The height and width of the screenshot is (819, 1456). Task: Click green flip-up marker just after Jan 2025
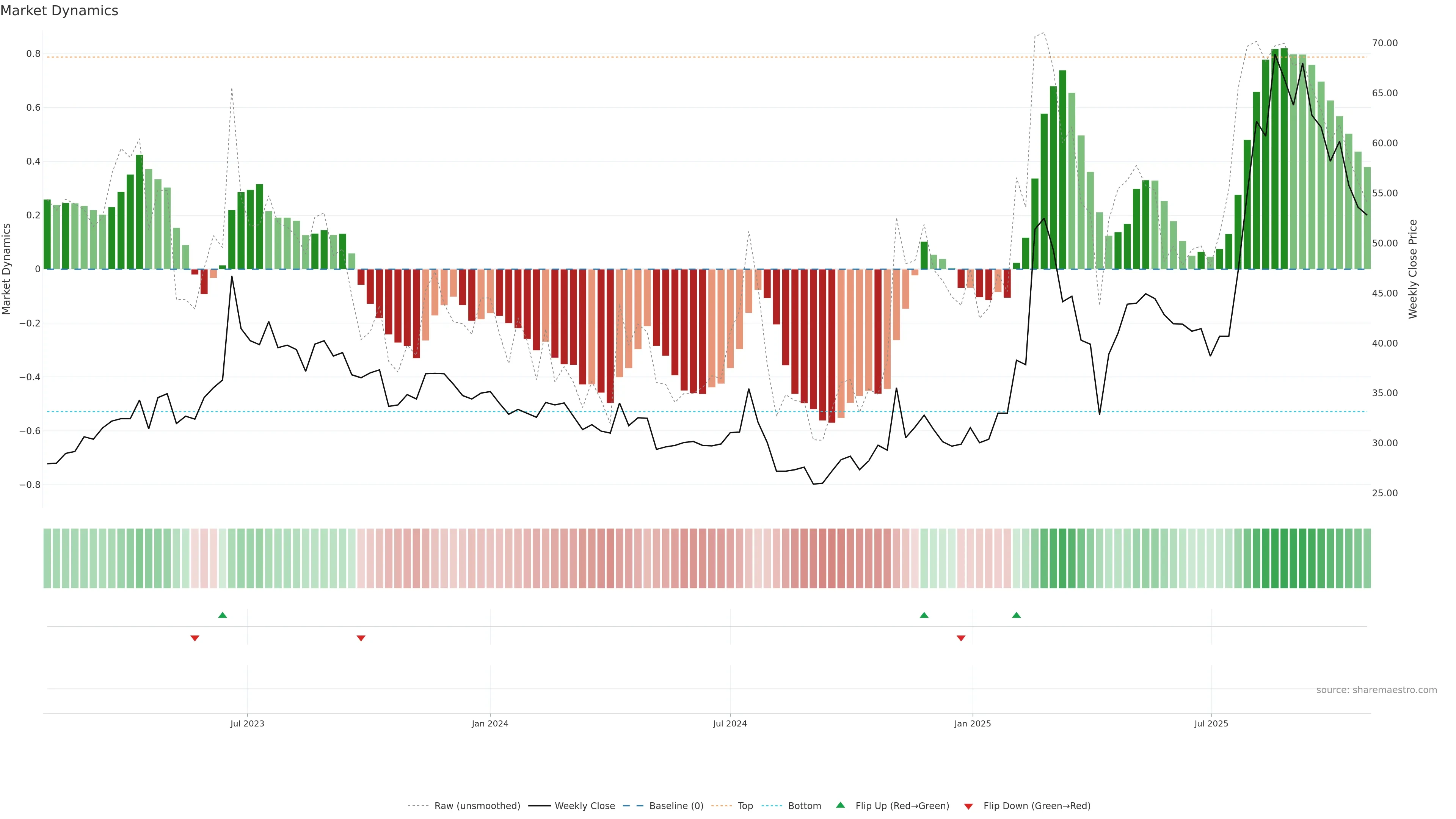[x=1016, y=615]
